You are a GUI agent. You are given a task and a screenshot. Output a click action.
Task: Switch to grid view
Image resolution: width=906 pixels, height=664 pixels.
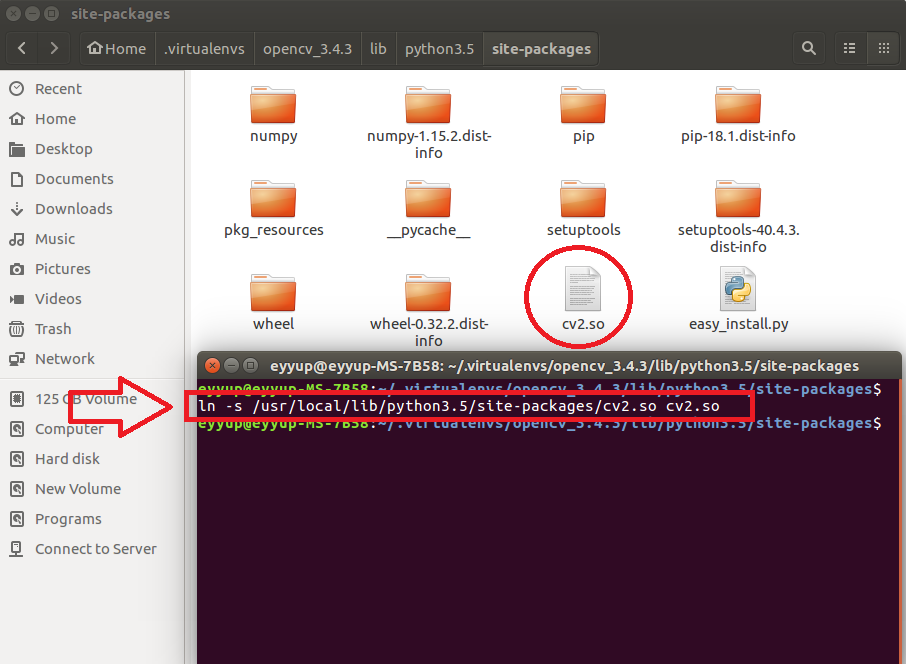[883, 47]
